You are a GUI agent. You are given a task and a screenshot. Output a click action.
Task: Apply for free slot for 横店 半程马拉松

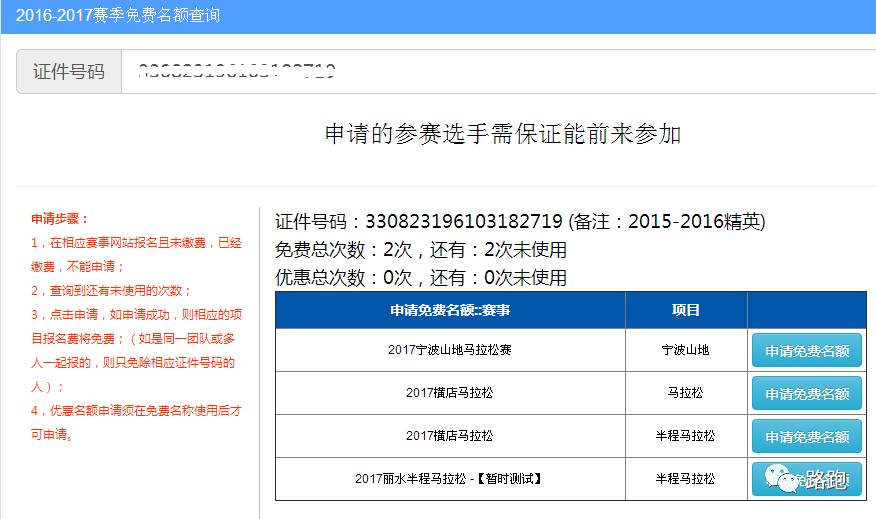point(806,437)
